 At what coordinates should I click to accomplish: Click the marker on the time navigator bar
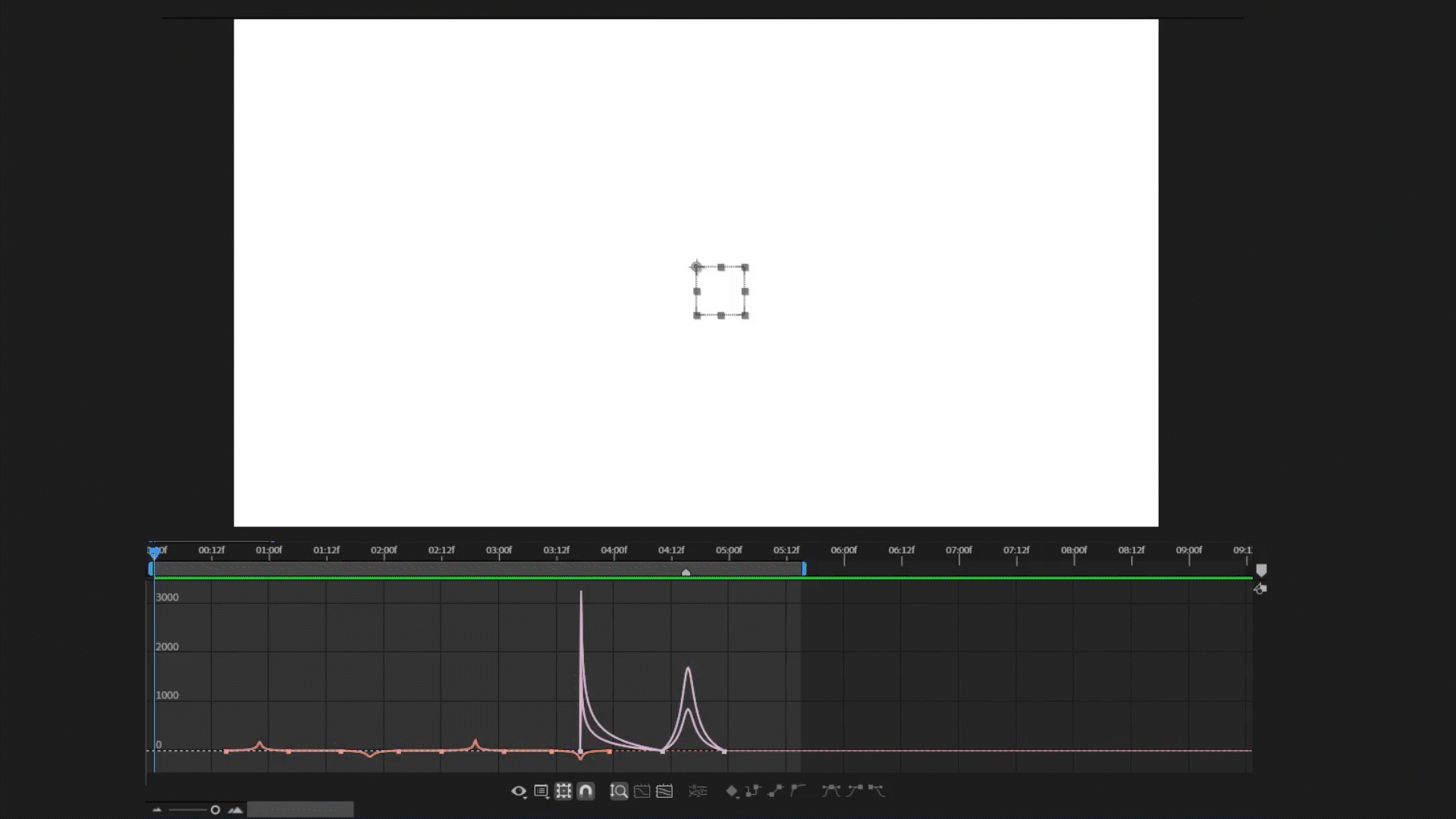(686, 573)
